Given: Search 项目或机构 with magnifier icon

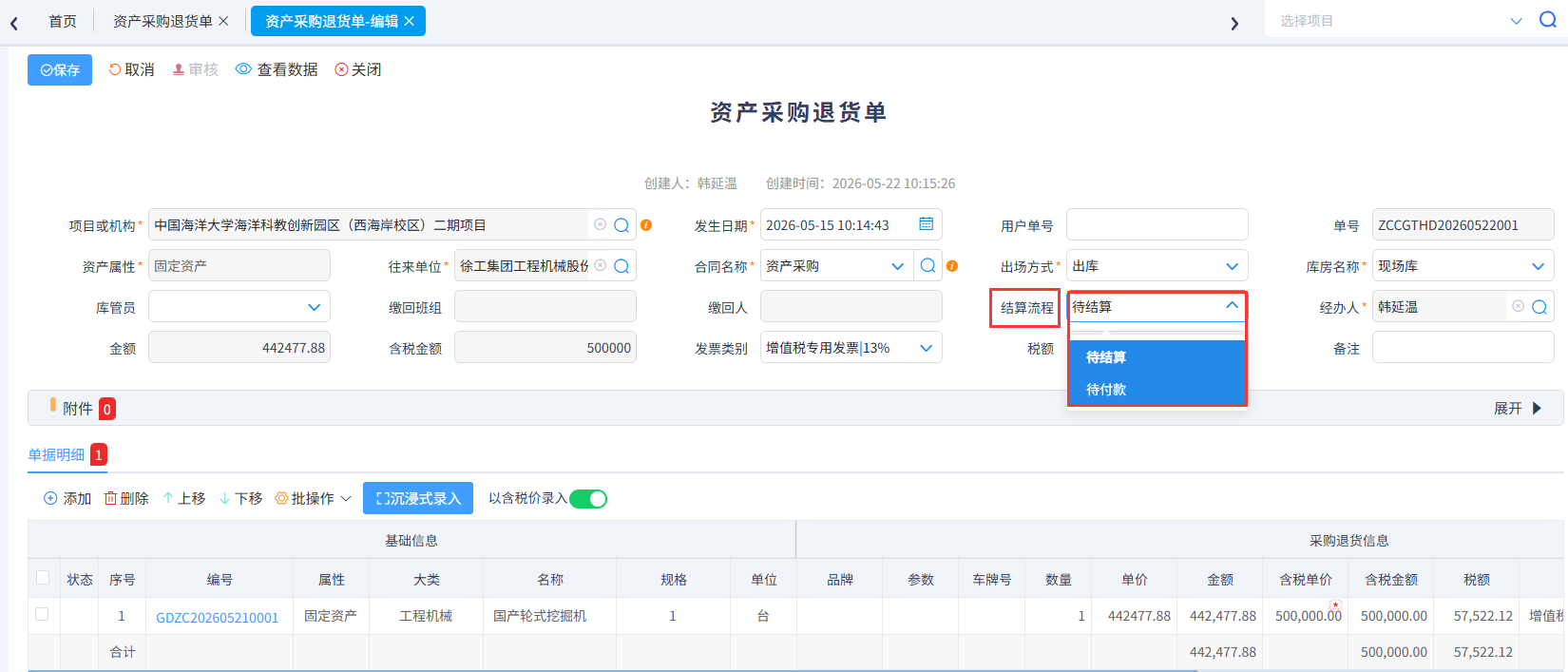Looking at the screenshot, I should pos(621,225).
